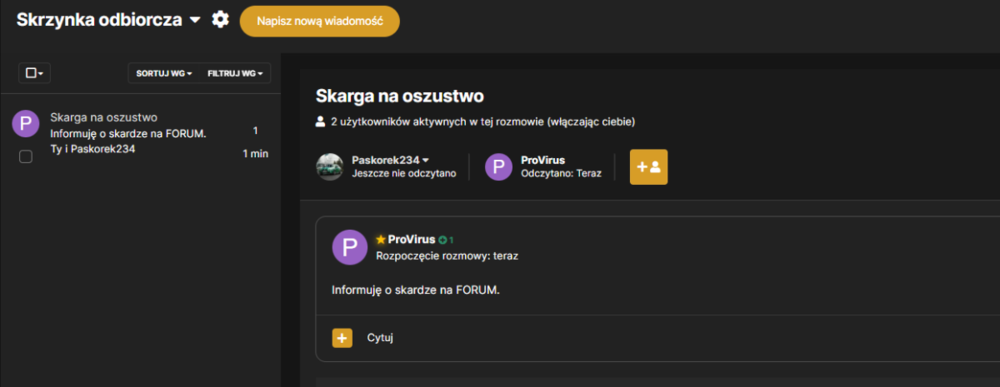Image resolution: width=1000 pixels, height=387 pixels.
Task: Open inbox settings gear icon
Action: pos(220,20)
